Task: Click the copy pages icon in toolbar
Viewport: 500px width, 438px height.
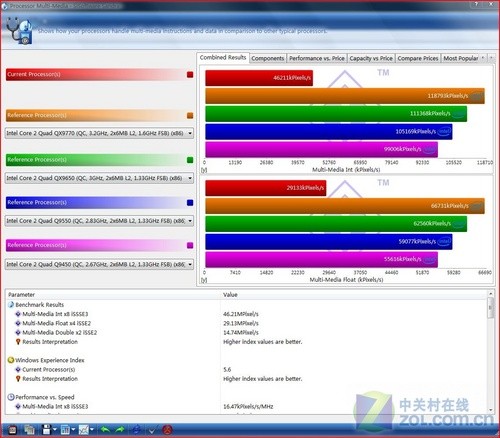Action: coord(30,429)
